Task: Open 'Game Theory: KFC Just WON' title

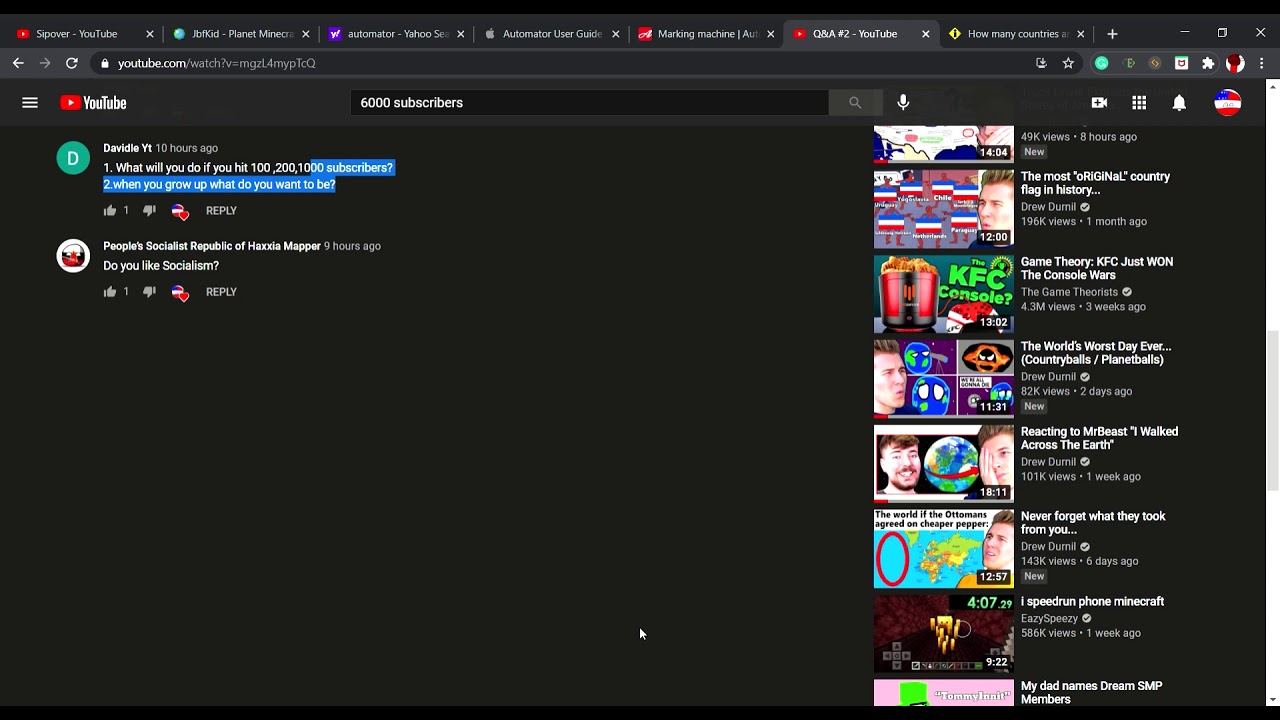Action: click(1097, 268)
